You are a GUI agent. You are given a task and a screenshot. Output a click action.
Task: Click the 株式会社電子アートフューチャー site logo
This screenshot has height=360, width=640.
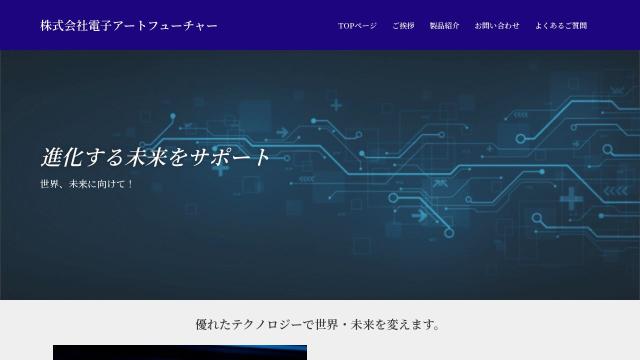(x=129, y=26)
